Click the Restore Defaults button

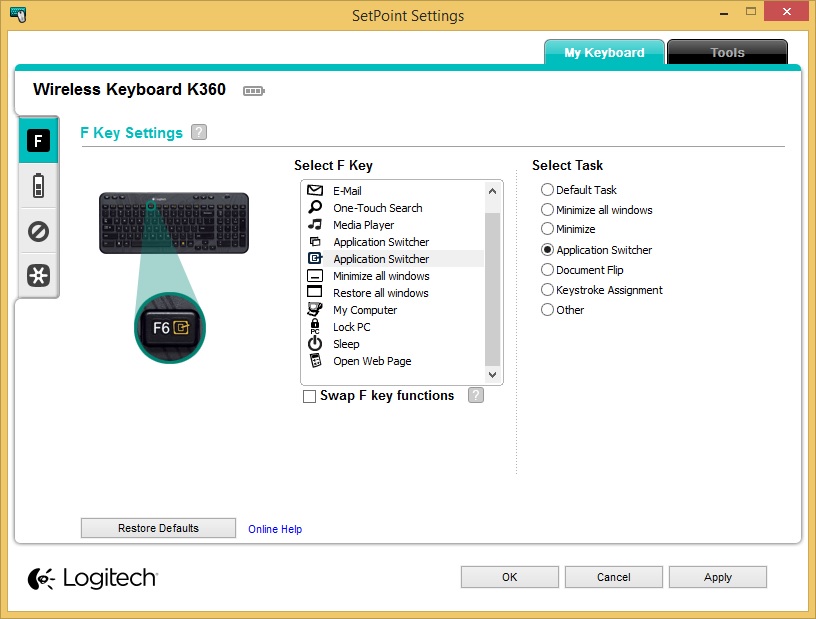pyautogui.click(x=158, y=528)
